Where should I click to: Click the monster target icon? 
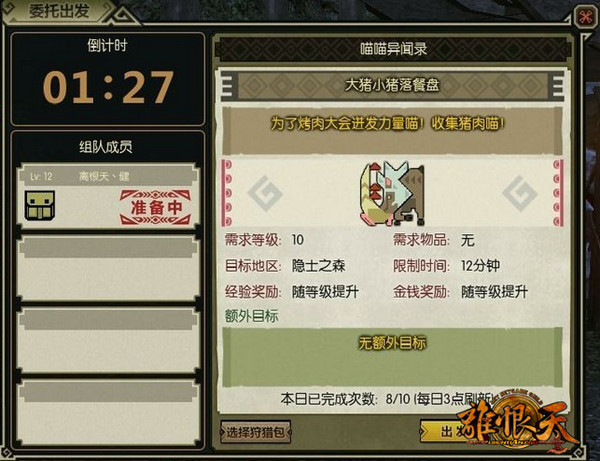[392, 193]
